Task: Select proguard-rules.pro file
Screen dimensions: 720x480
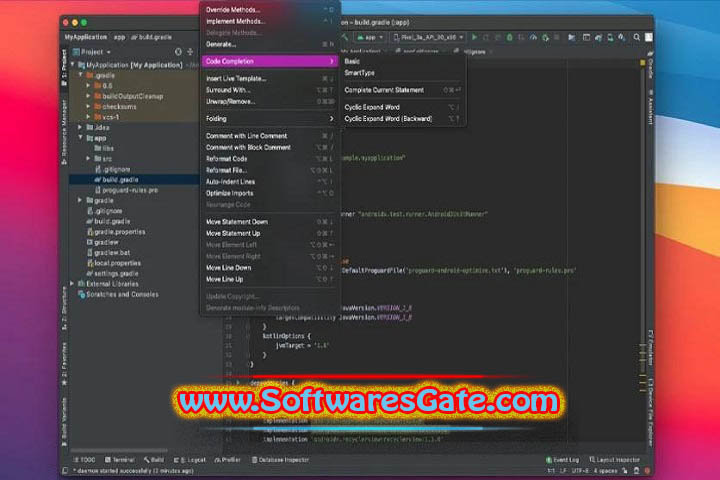Action: [126, 190]
